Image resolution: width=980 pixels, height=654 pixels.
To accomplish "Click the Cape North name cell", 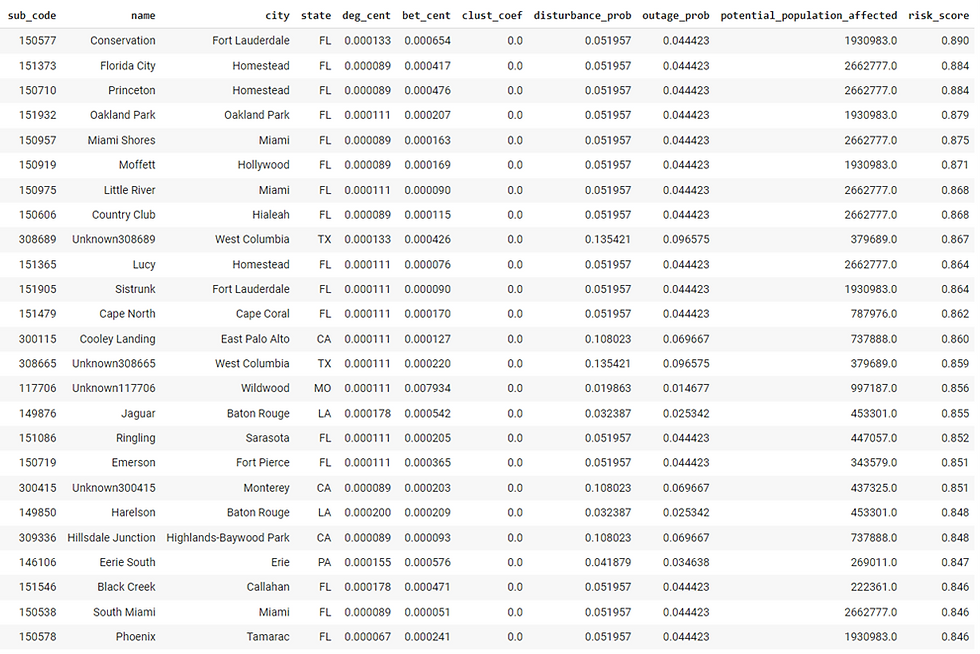I will pyautogui.click(x=128, y=314).
